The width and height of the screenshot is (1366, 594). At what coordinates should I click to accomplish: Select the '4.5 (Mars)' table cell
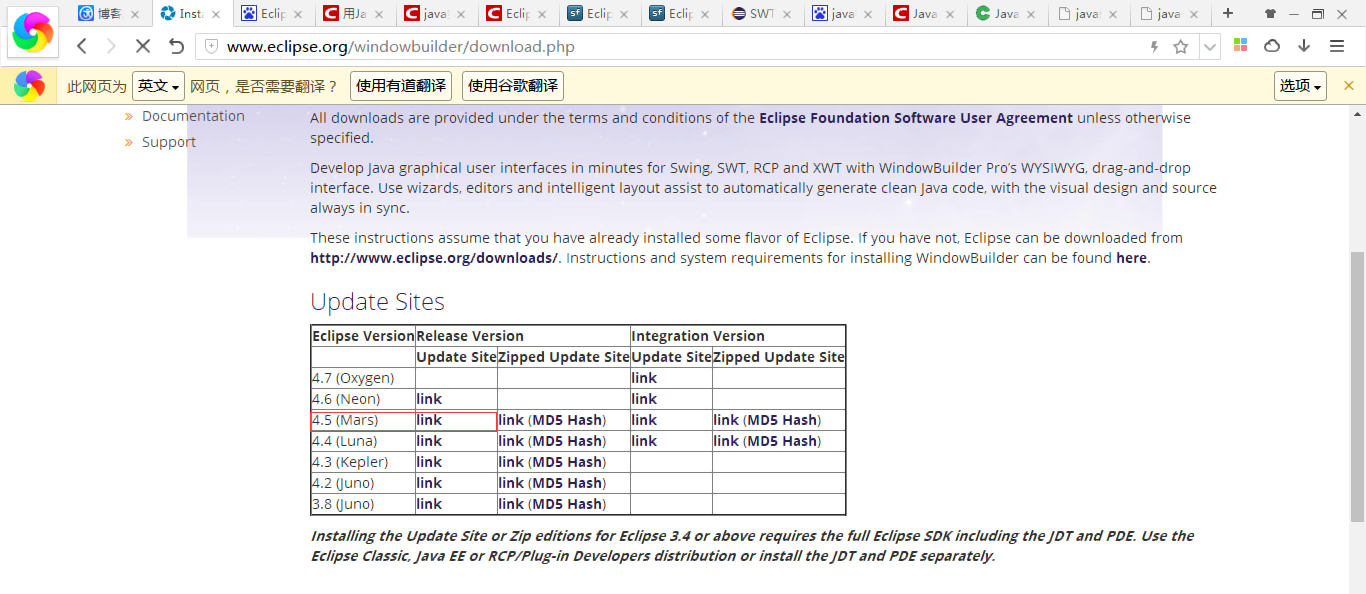click(x=363, y=420)
